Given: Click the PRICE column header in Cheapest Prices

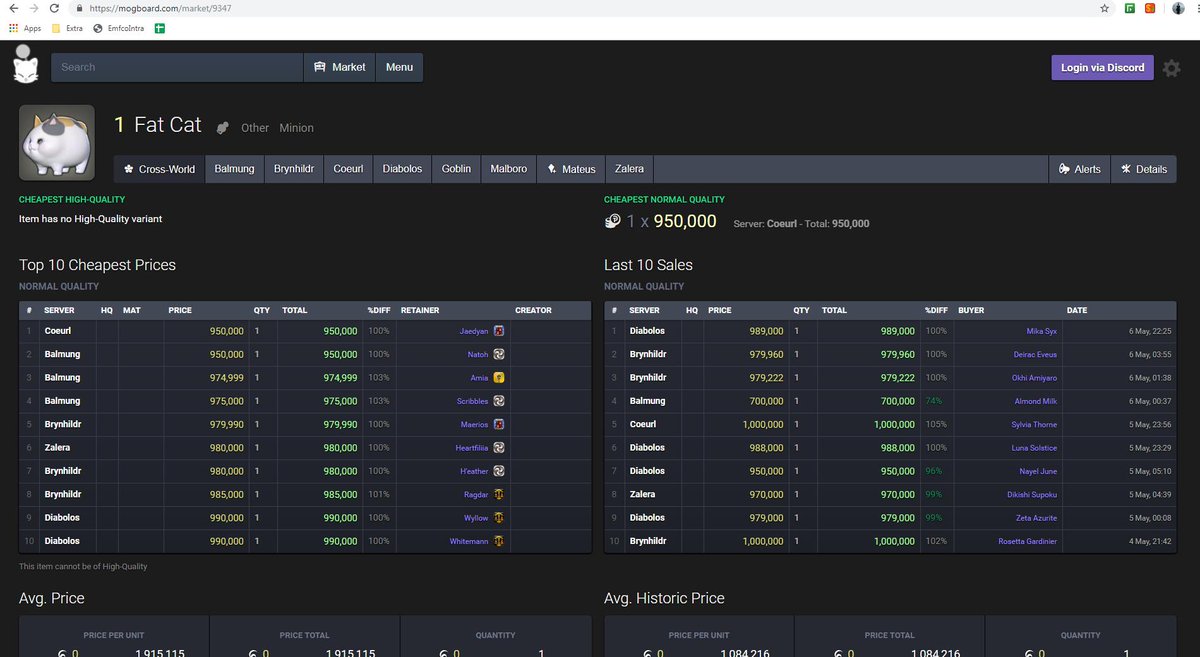Looking at the screenshot, I should [180, 310].
